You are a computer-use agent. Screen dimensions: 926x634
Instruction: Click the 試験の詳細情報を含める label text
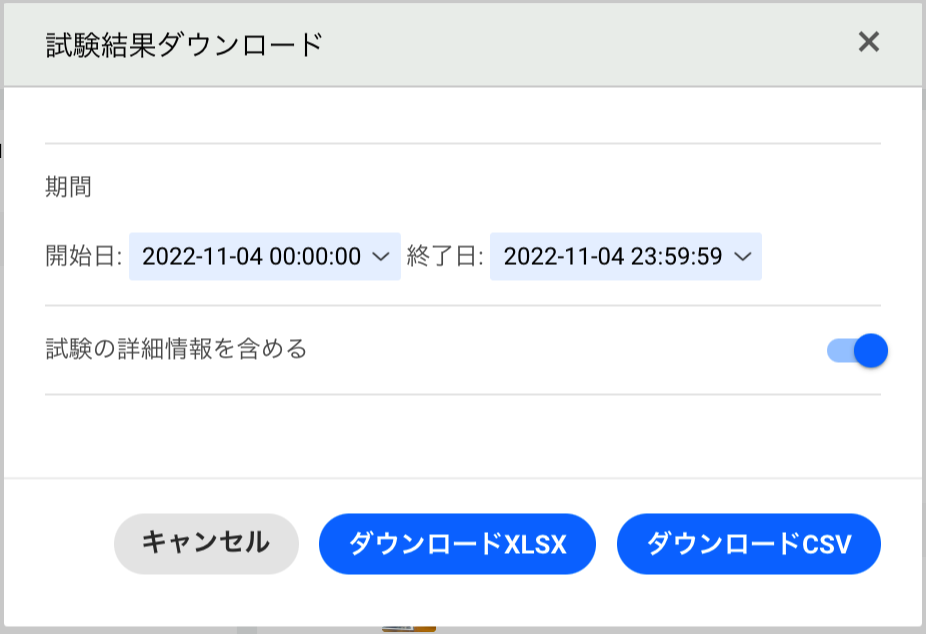[176, 350]
